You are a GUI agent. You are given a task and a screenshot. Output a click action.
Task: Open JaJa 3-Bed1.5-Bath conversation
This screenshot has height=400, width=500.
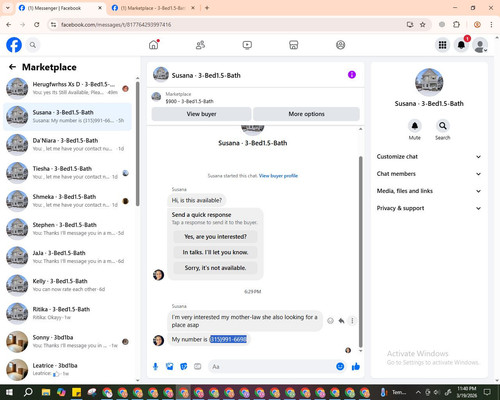(x=68, y=257)
